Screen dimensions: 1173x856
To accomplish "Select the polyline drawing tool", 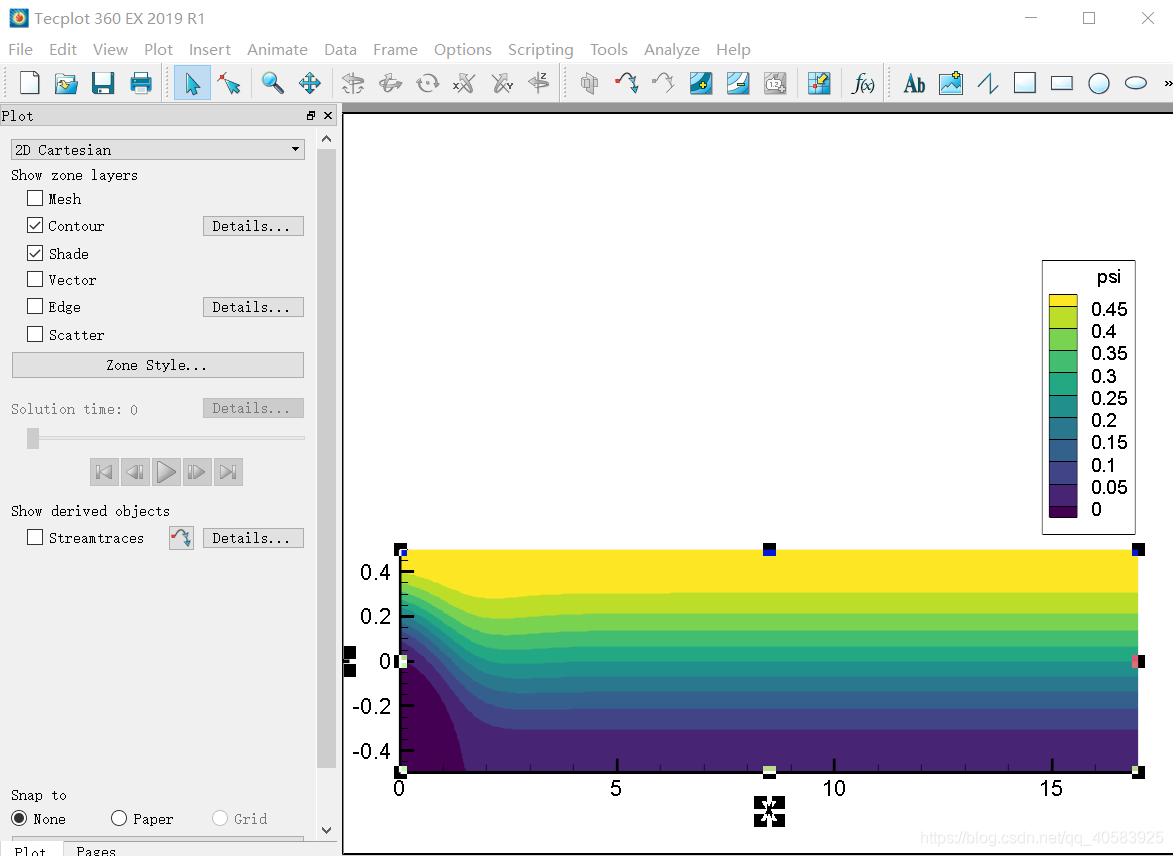I will pos(988,82).
